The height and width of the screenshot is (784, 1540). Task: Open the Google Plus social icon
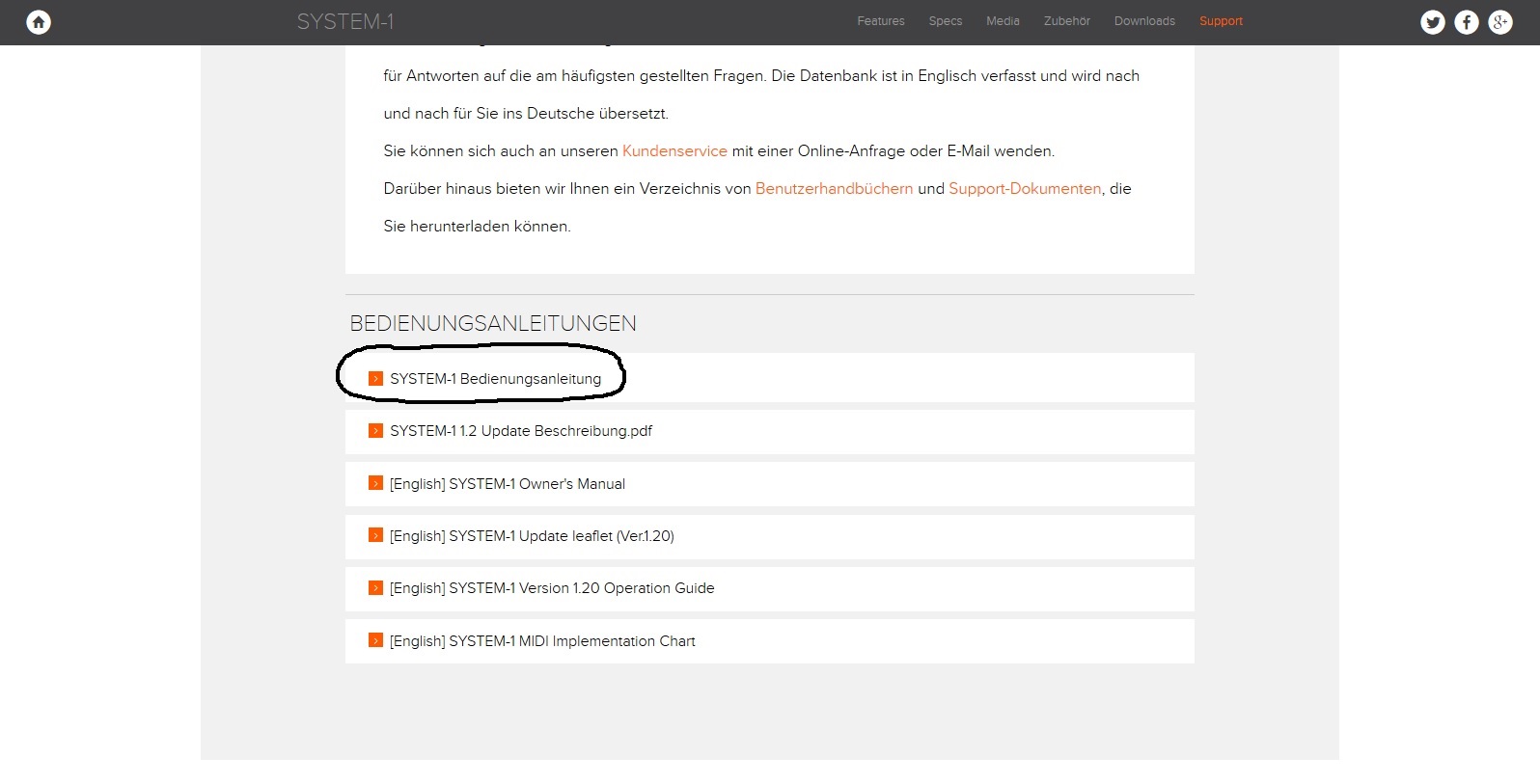[1500, 22]
